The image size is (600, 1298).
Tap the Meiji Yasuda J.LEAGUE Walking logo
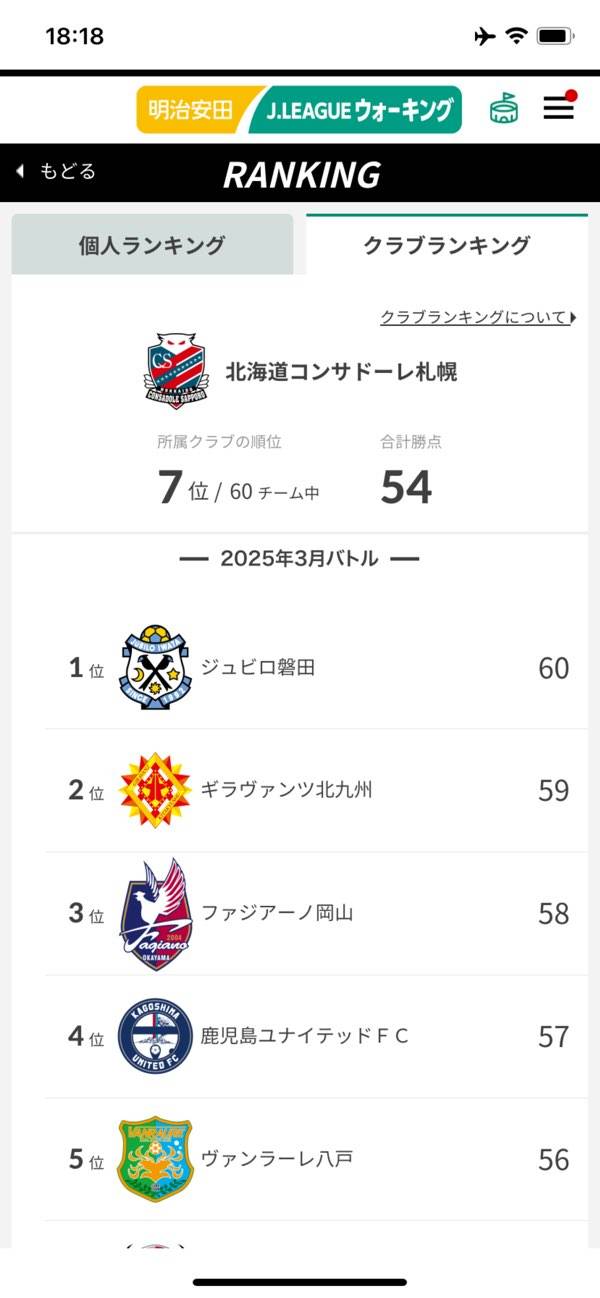299,110
